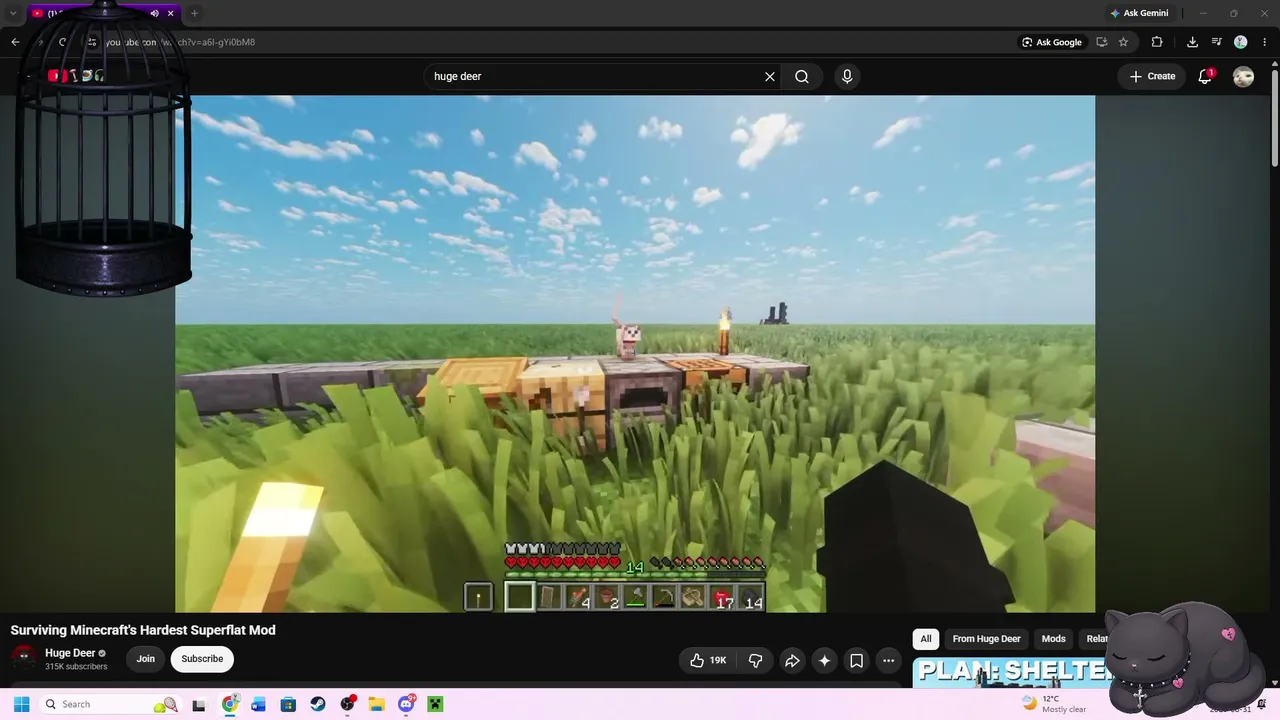Open the YouTube notifications bell
The image size is (1280, 720).
click(x=1206, y=76)
